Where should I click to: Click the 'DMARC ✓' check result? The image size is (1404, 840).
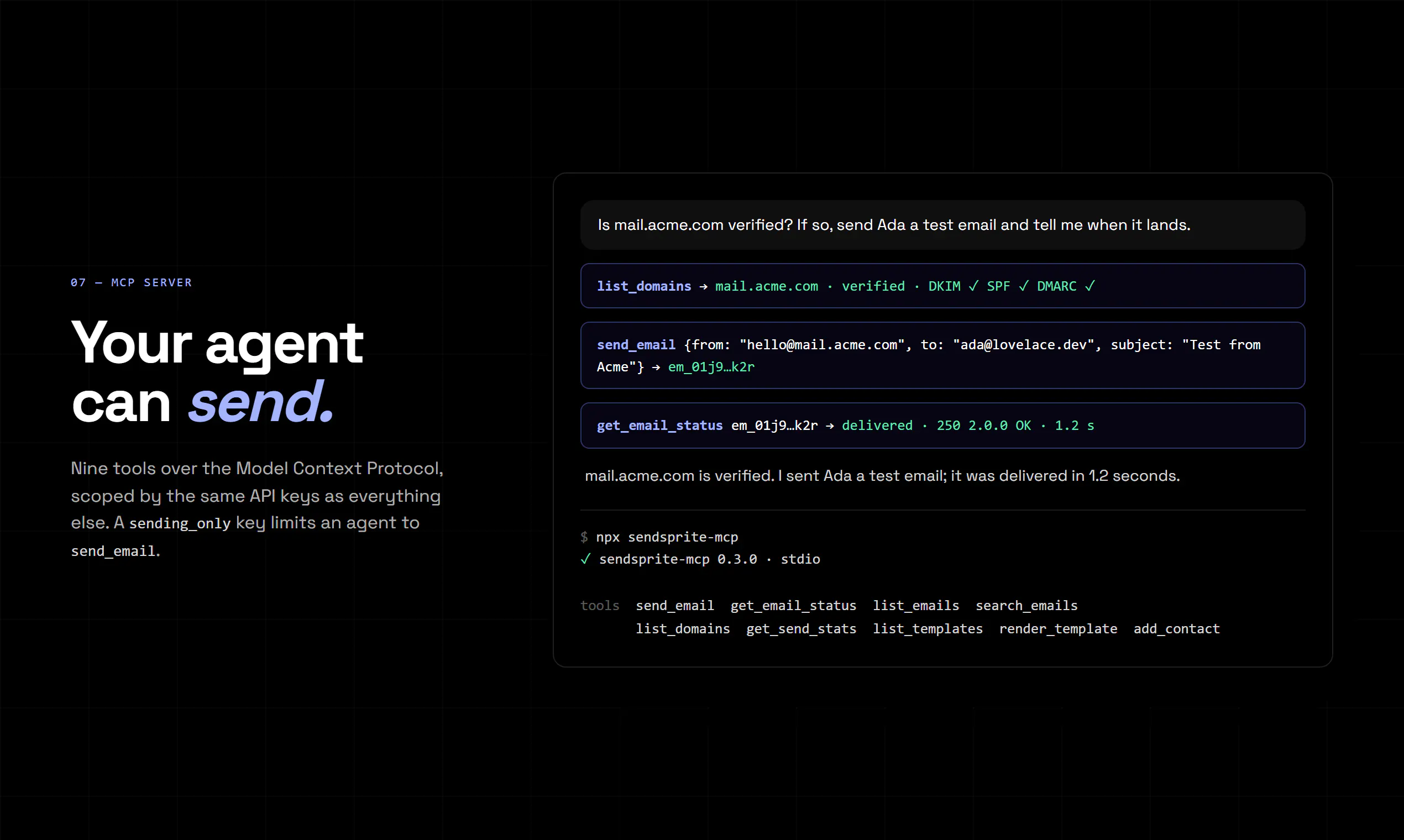[1066, 286]
